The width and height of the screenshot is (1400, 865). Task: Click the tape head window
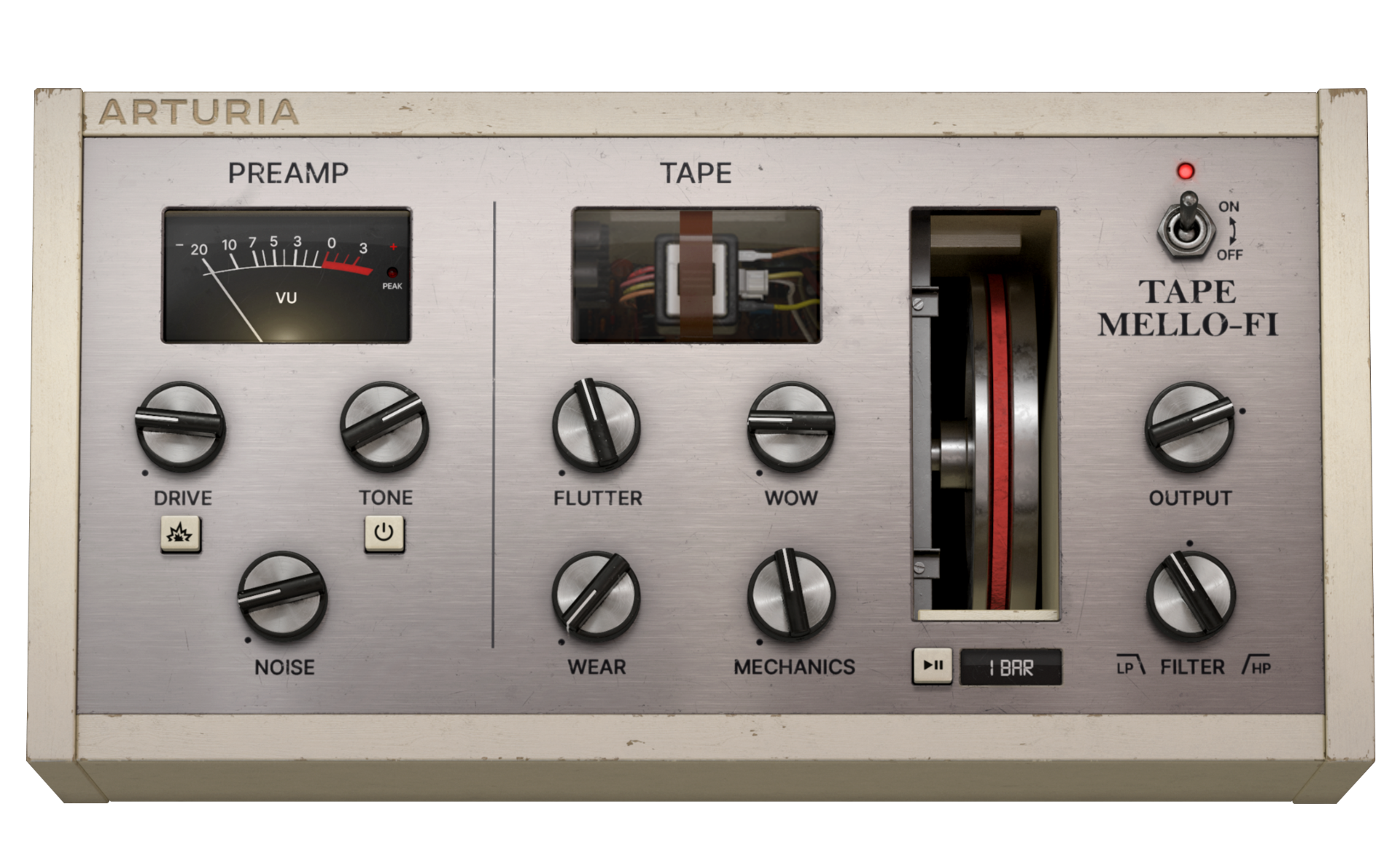696,276
